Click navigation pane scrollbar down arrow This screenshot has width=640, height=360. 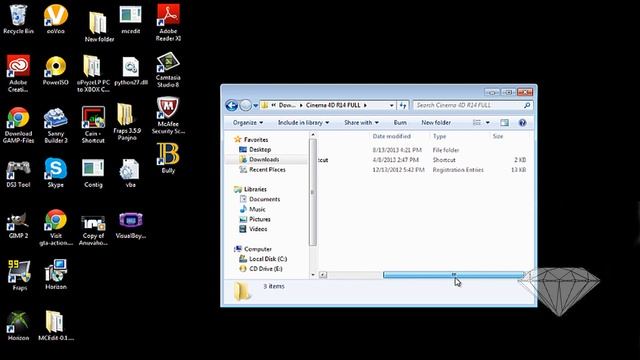(x=313, y=275)
